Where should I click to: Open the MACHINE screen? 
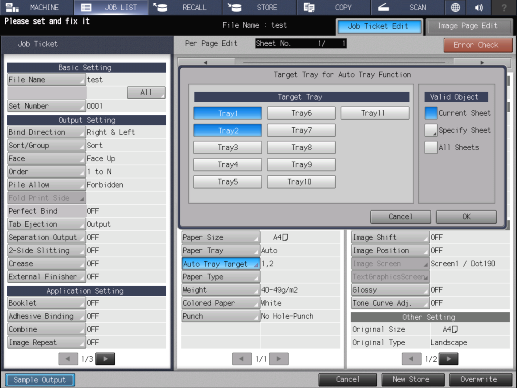coord(36,7)
